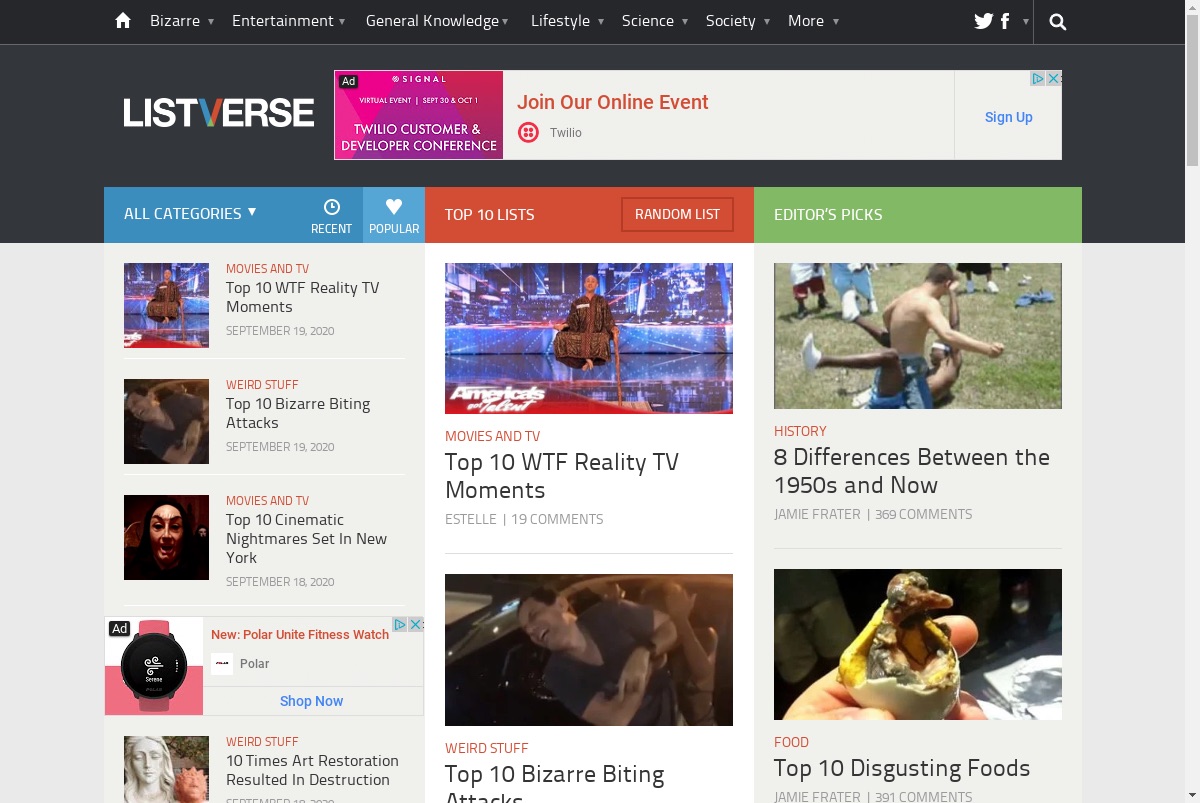Click the Polar Unite Fitness Watch ad title
The image size is (1200, 803).
pyautogui.click(x=300, y=634)
